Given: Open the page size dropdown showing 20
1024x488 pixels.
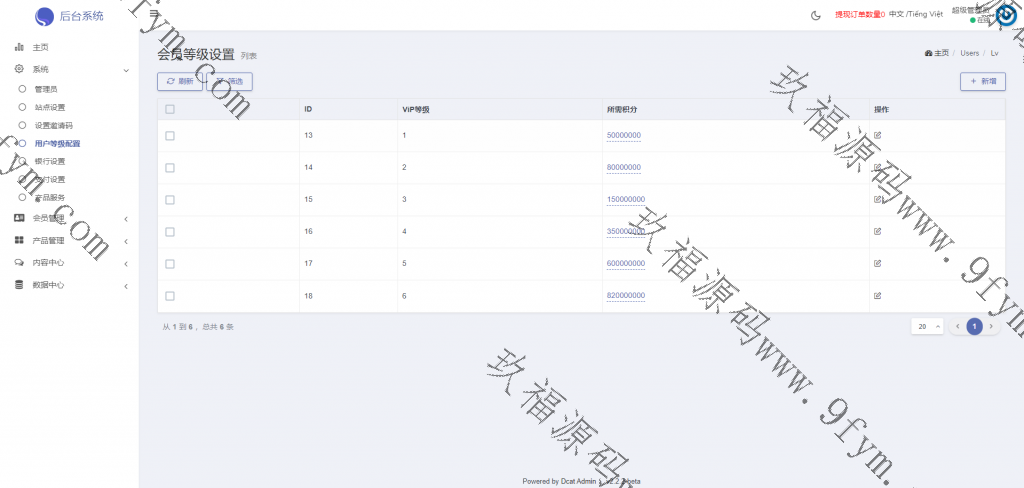Looking at the screenshot, I should [x=926, y=326].
